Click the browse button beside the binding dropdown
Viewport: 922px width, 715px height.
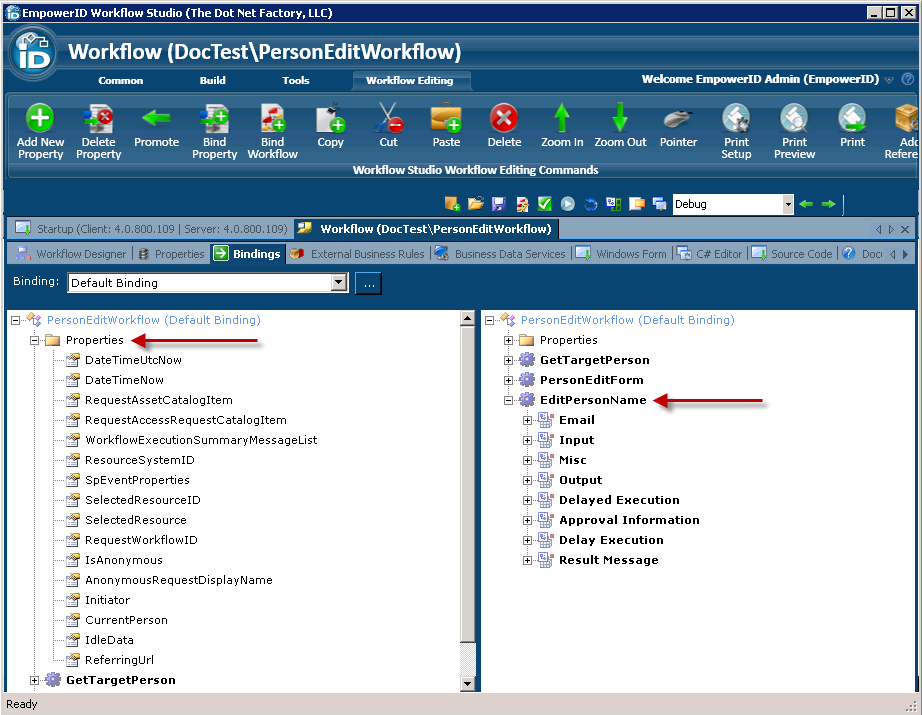[368, 283]
